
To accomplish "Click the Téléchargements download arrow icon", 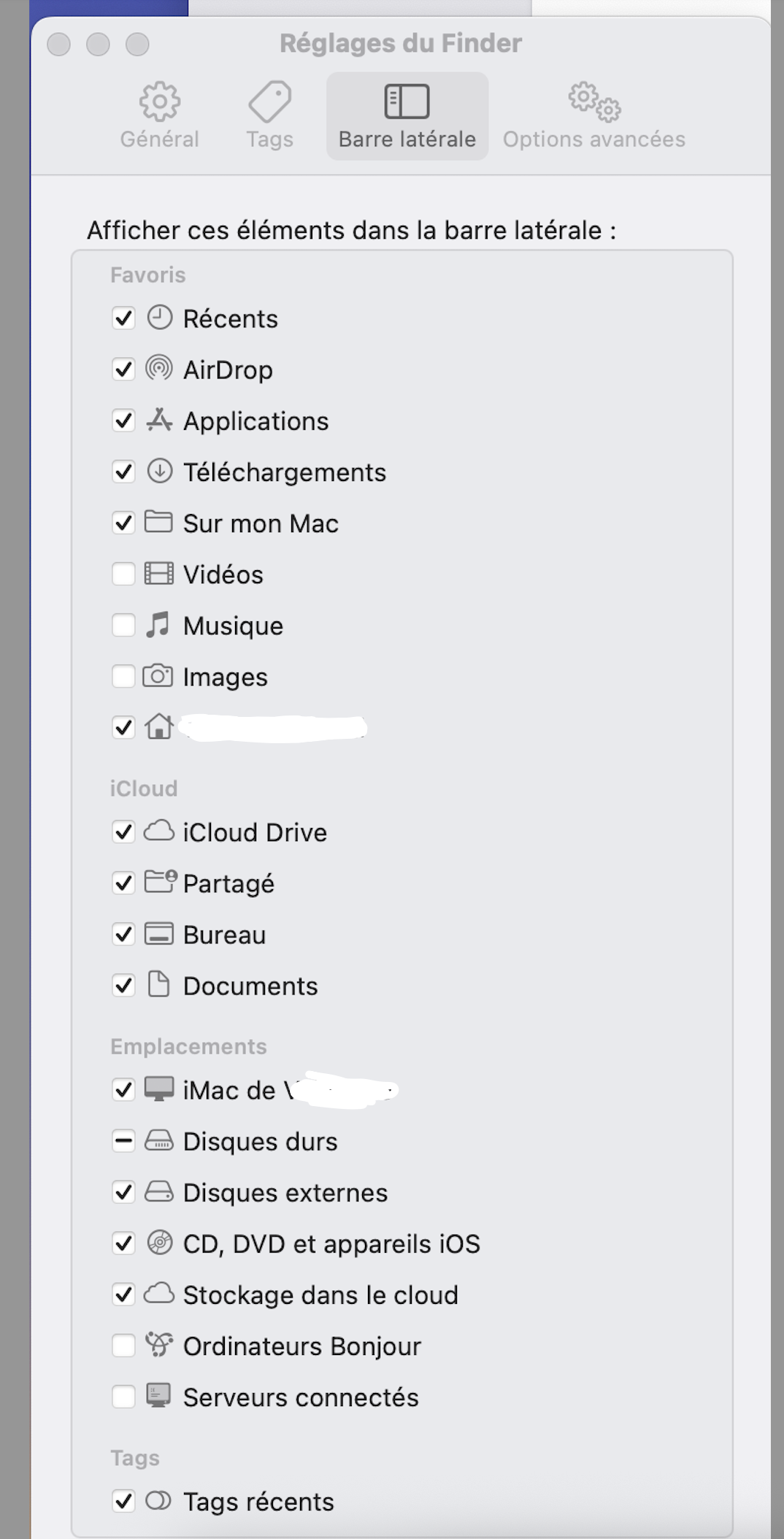I will point(159,471).
